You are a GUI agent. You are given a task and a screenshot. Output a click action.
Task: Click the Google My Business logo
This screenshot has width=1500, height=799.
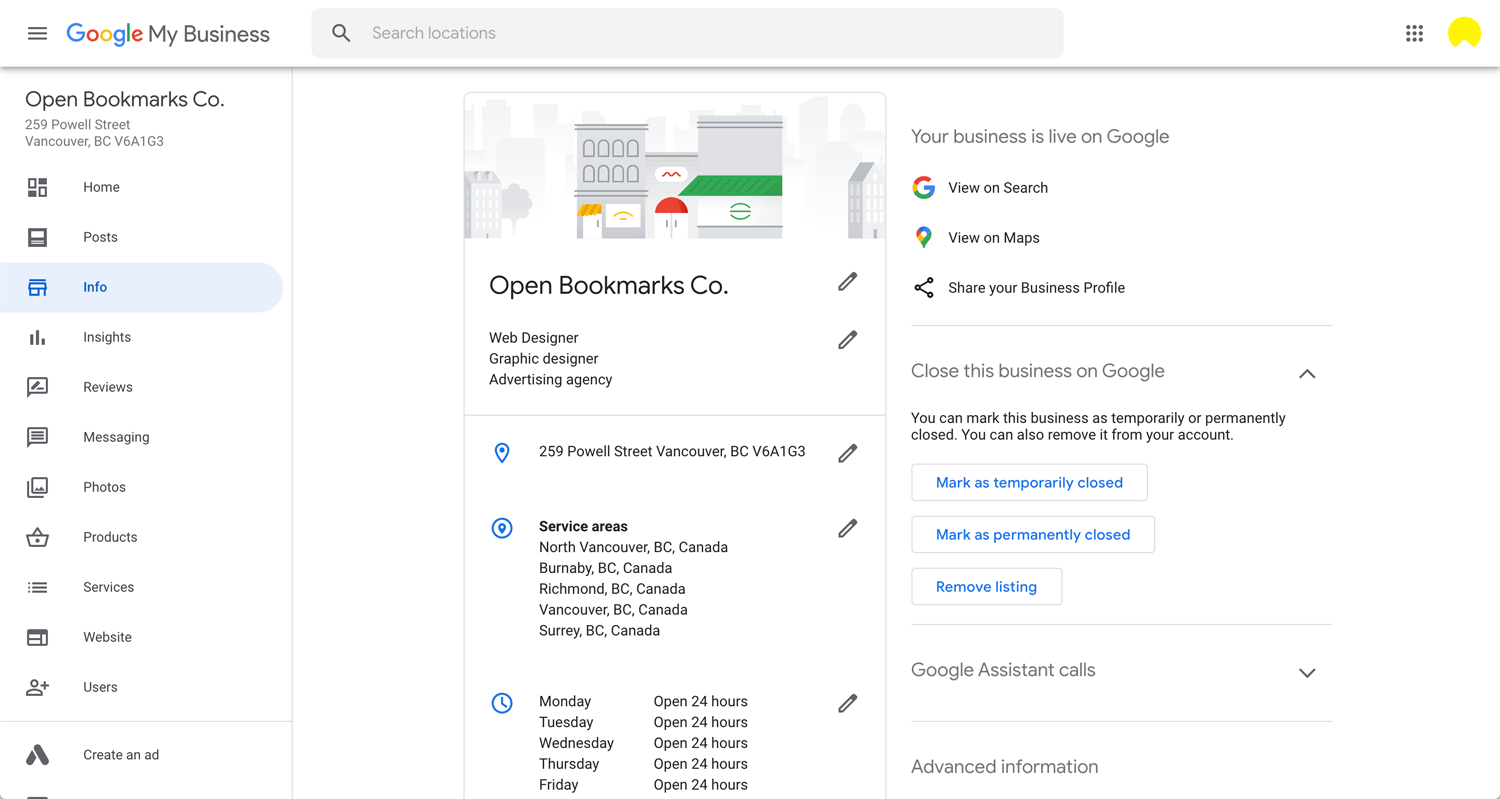tap(168, 34)
